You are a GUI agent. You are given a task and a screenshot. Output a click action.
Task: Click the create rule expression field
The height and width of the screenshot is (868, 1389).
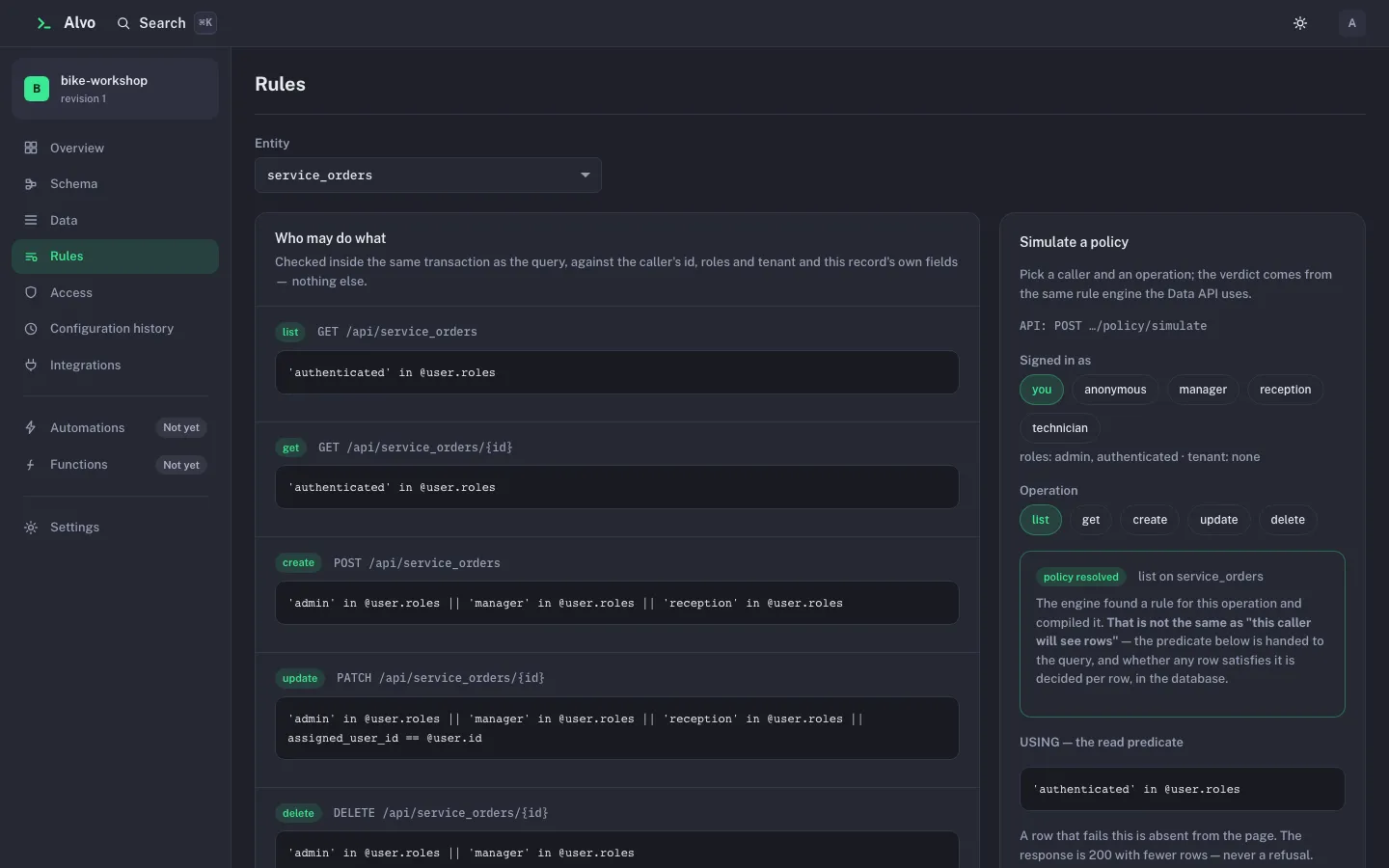click(x=617, y=603)
